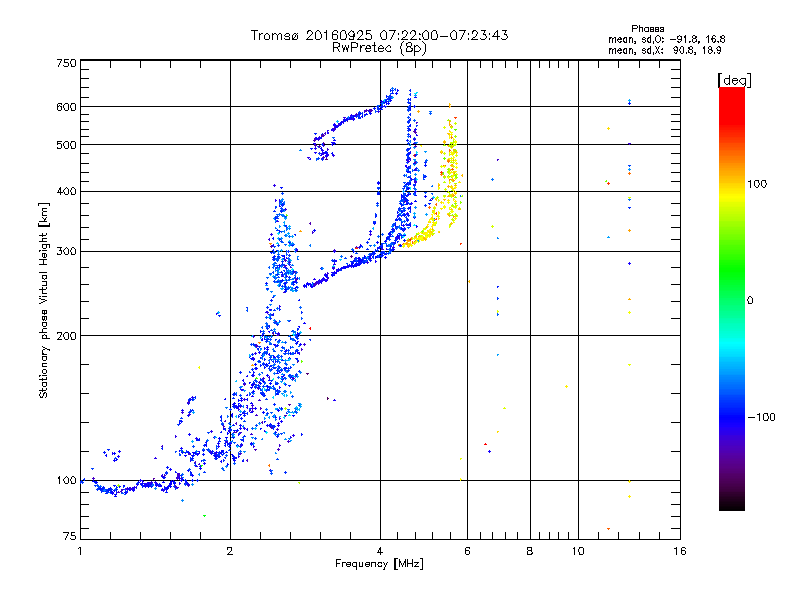Click the '16' frequency axis tick label
The width and height of the screenshot is (800, 600).
(x=680, y=551)
